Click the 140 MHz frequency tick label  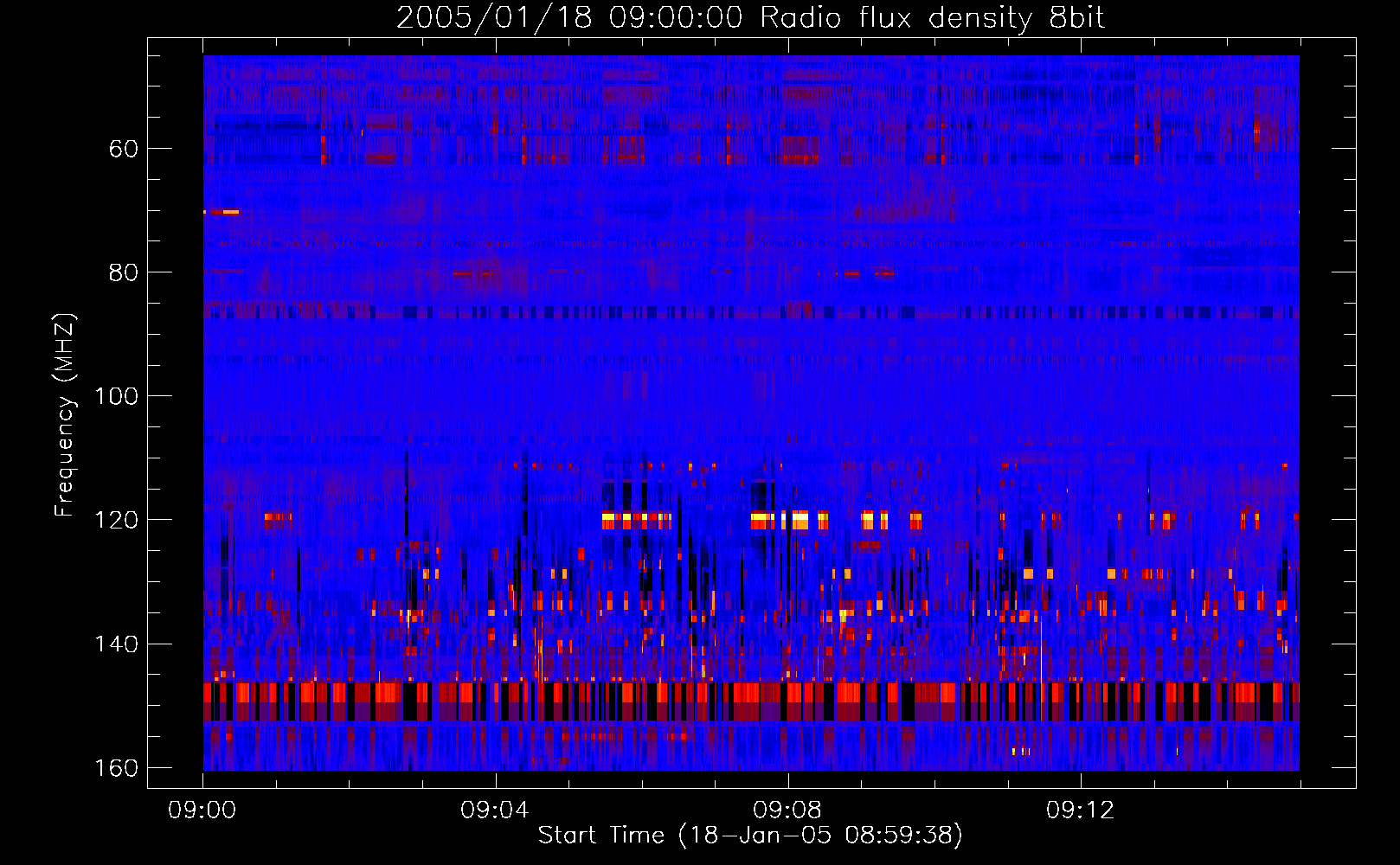pos(116,644)
